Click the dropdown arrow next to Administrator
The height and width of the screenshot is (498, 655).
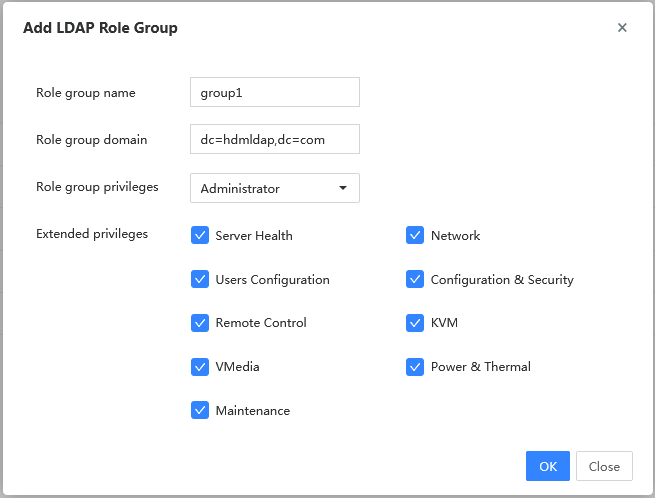pyautogui.click(x=343, y=188)
